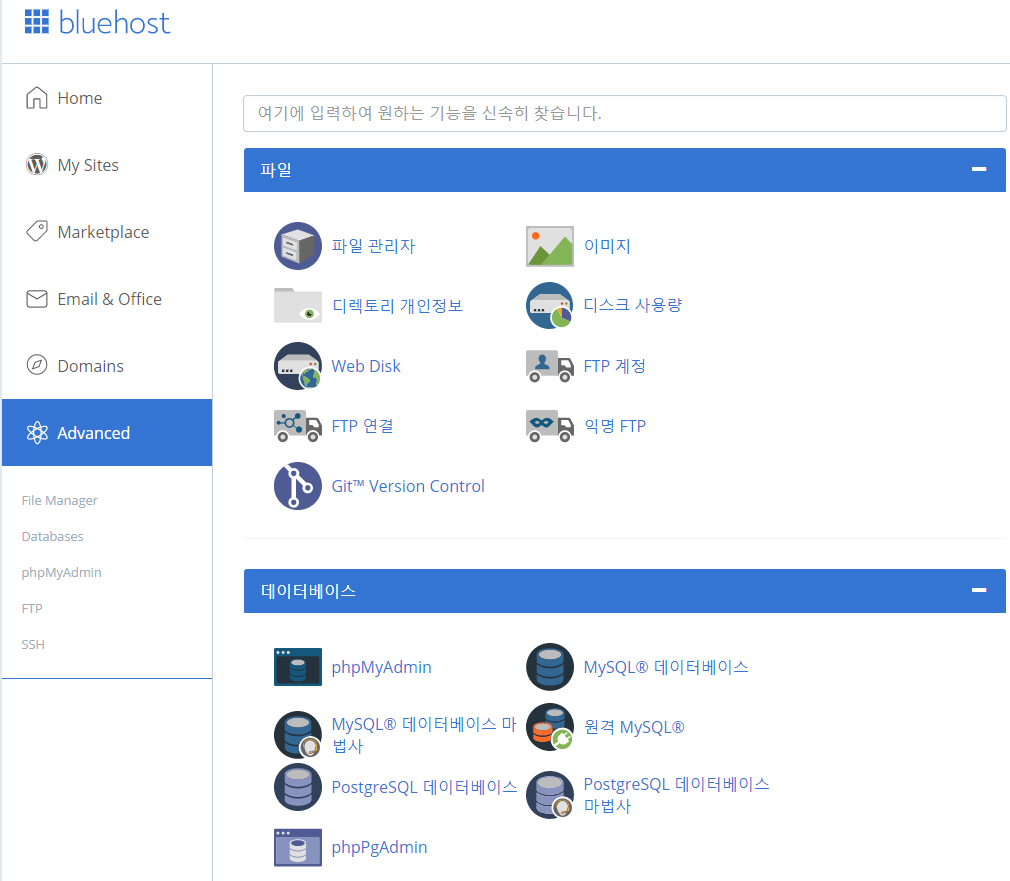Focus the feature search input field
Viewport: 1010px width, 881px height.
(x=624, y=113)
